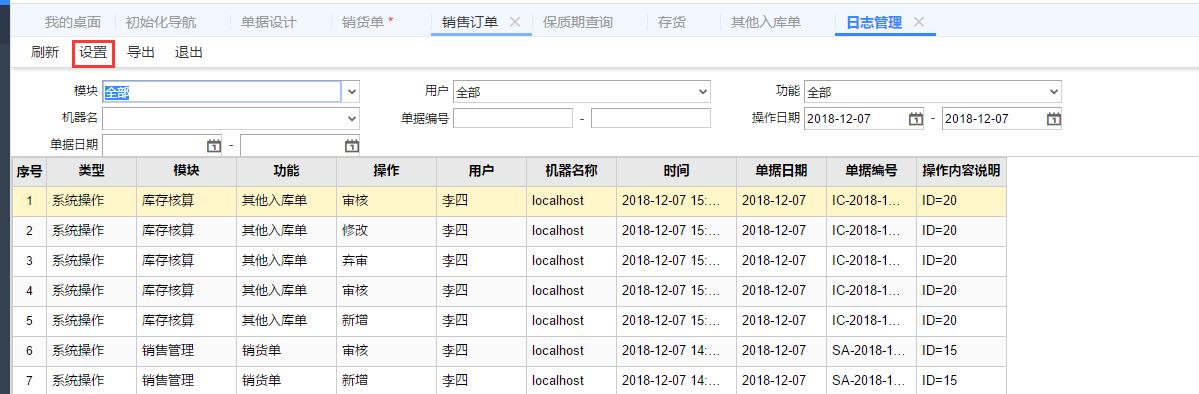Sort by the 时间 column header
This screenshot has height=394, width=1199.
[x=677, y=171]
